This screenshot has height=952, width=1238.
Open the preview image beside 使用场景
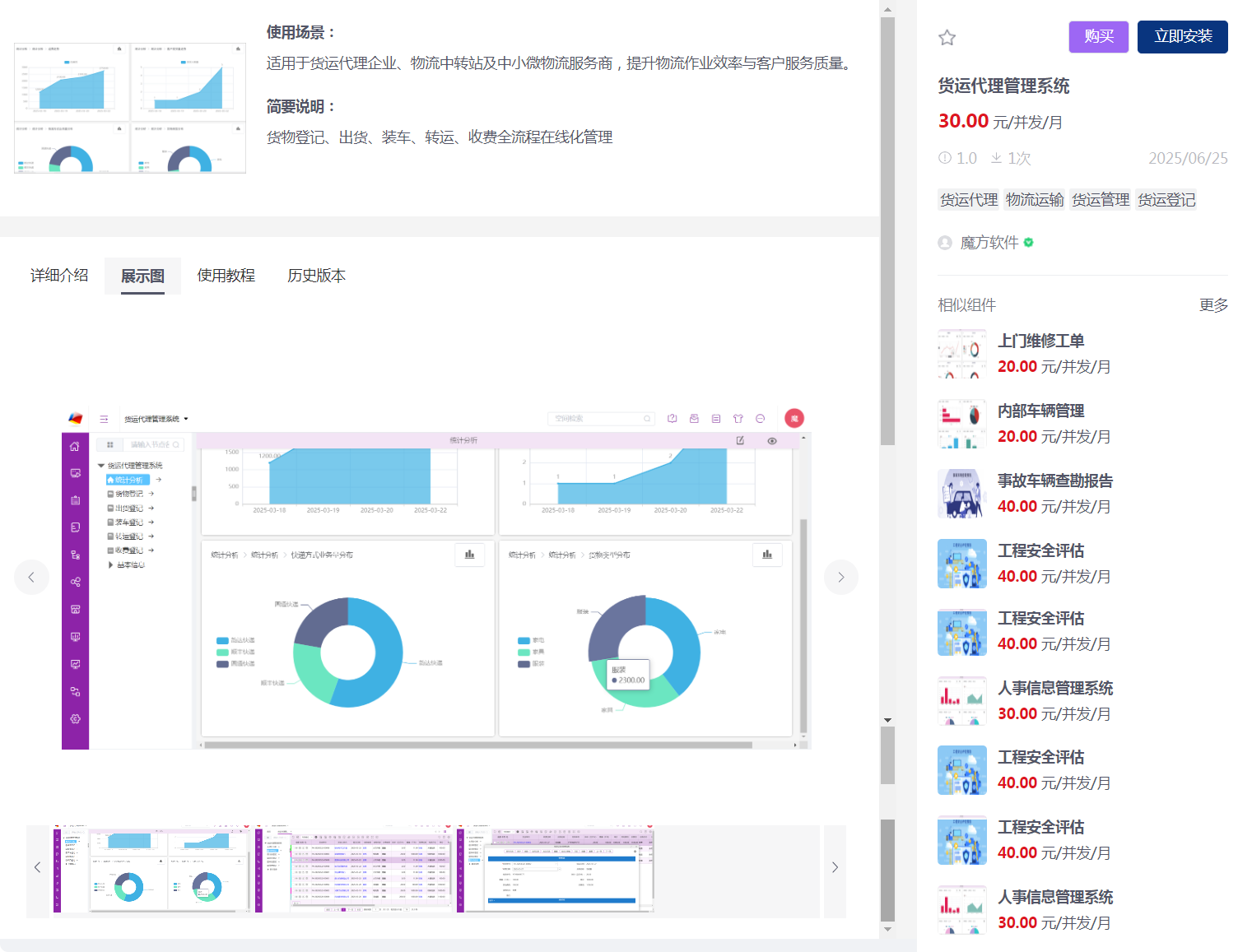click(x=130, y=108)
